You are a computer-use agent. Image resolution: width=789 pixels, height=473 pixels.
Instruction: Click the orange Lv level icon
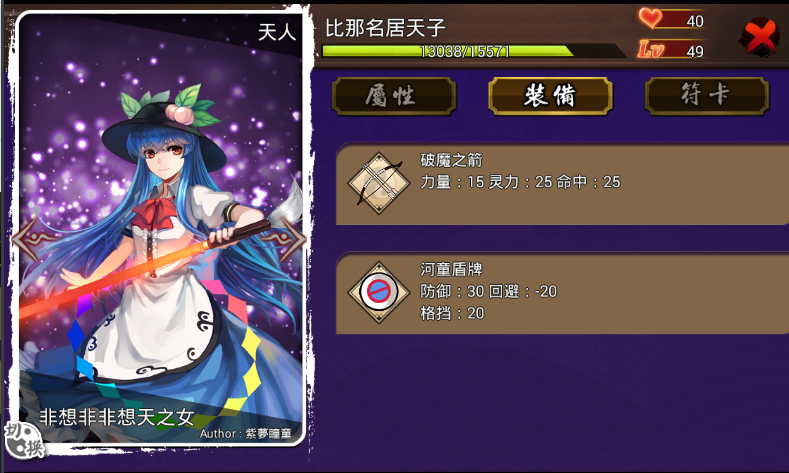point(651,49)
